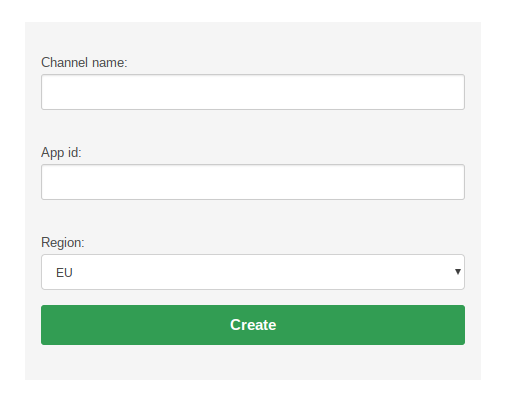Click the small triangle on Region select
Viewport: 507px width, 412px height.
pyautogui.click(x=458, y=272)
